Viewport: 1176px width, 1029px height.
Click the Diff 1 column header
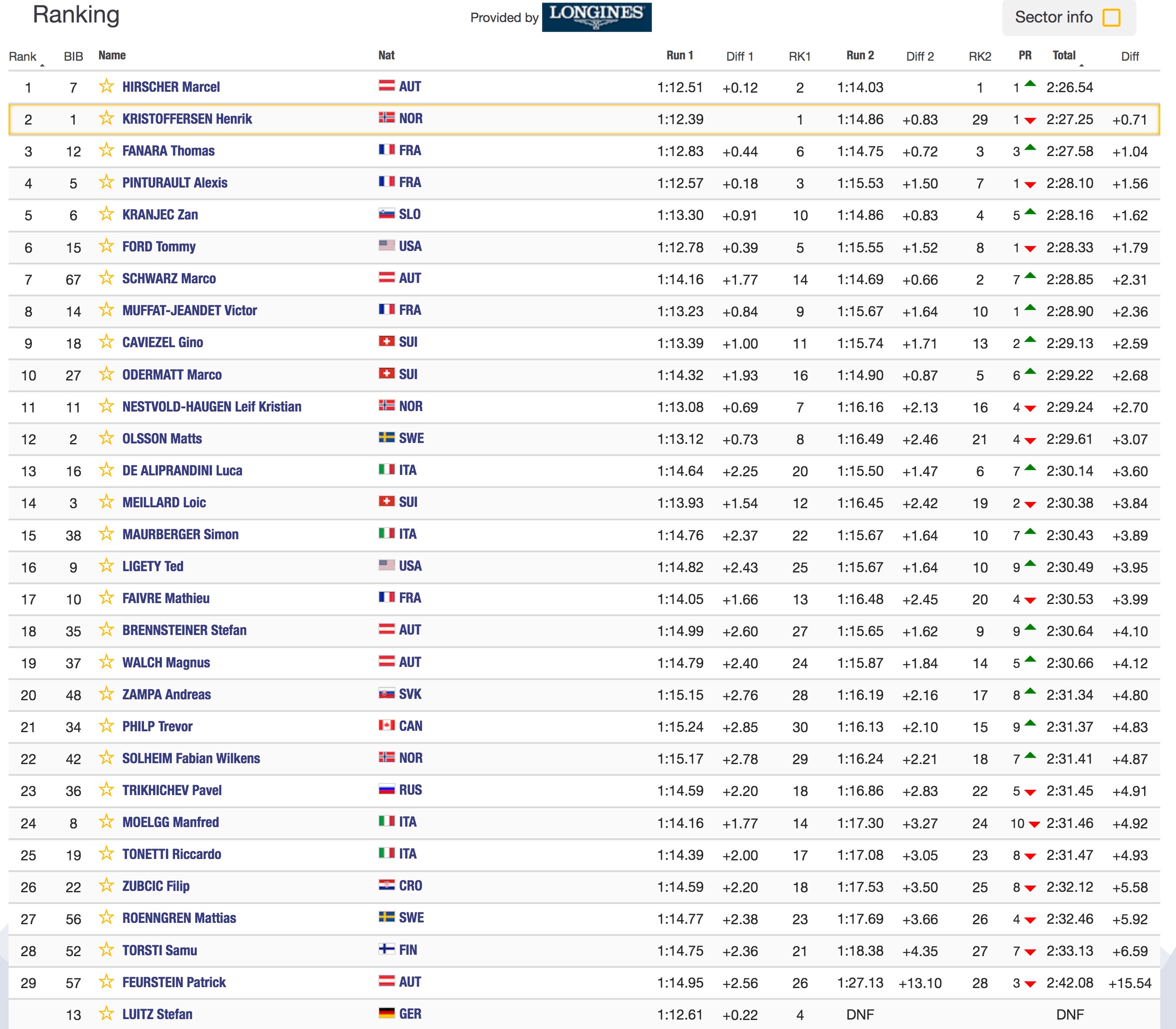click(x=739, y=56)
